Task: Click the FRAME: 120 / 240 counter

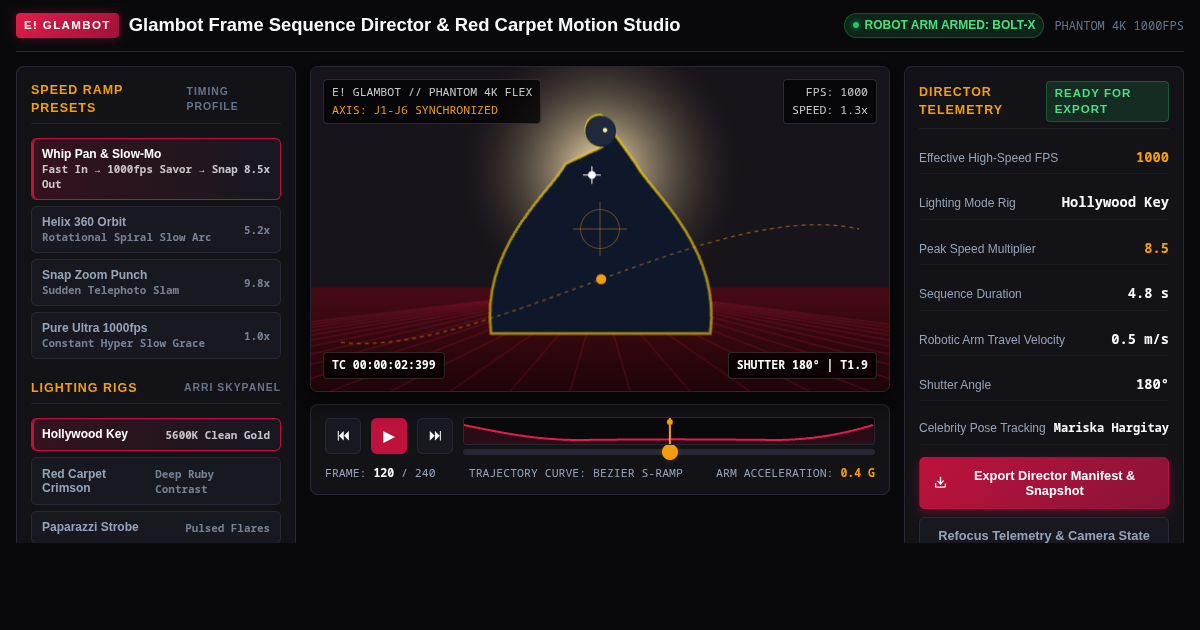Action: click(x=380, y=473)
